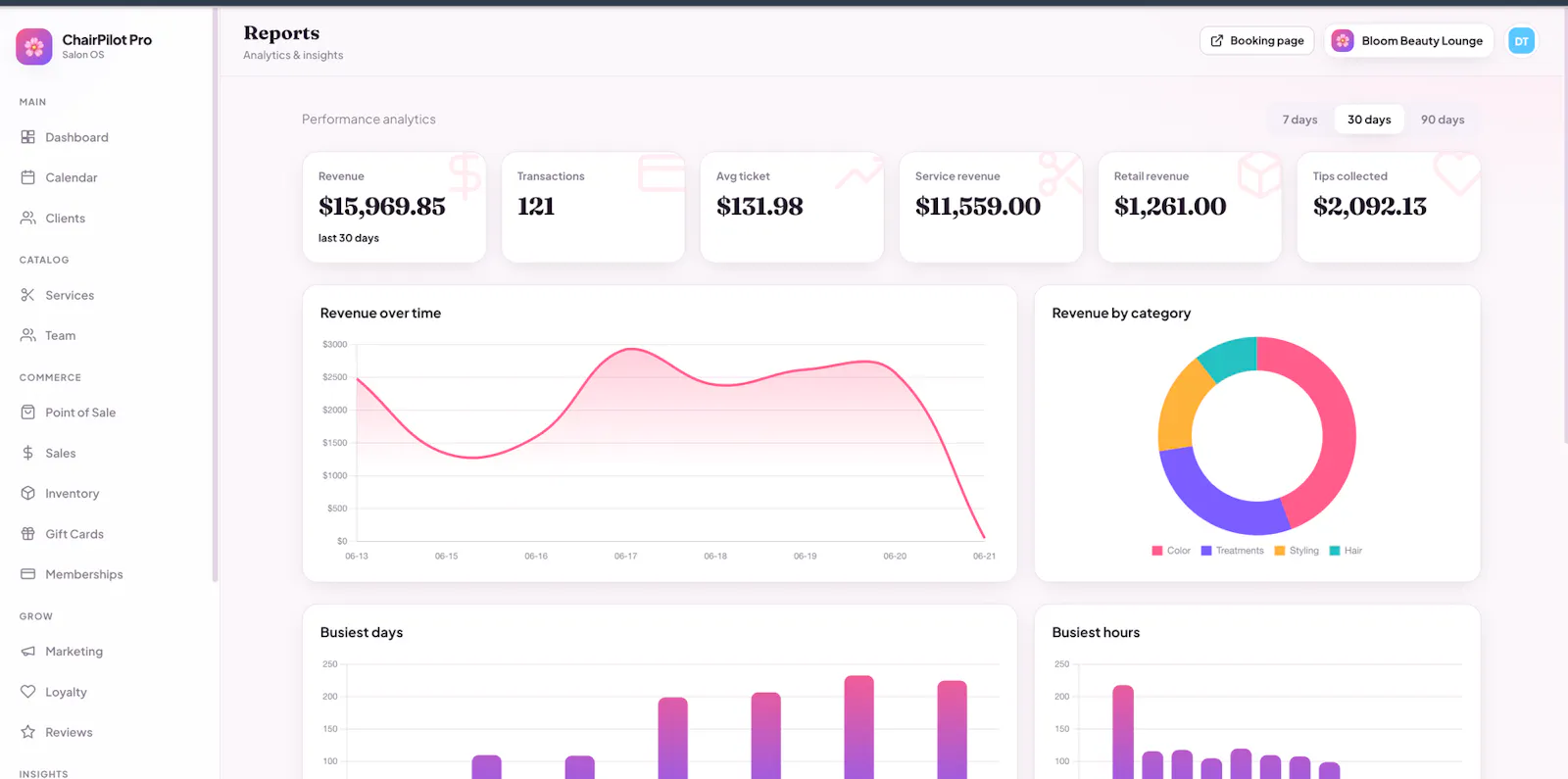Click the Memberships card icon
The image size is (1568, 779).
(28, 574)
